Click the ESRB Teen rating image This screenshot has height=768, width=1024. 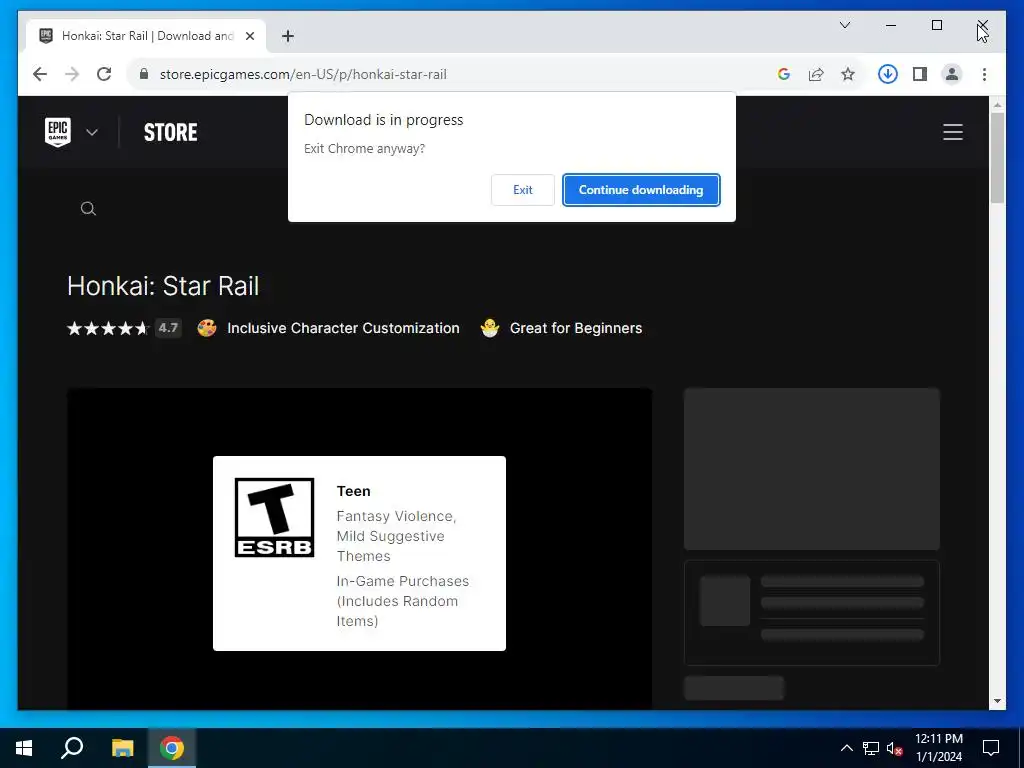click(x=274, y=517)
